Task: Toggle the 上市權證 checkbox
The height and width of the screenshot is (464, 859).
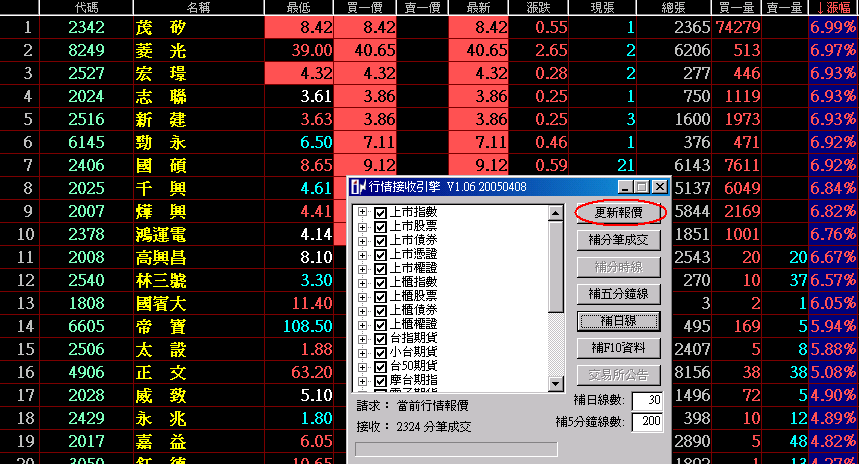Action: pos(380,269)
